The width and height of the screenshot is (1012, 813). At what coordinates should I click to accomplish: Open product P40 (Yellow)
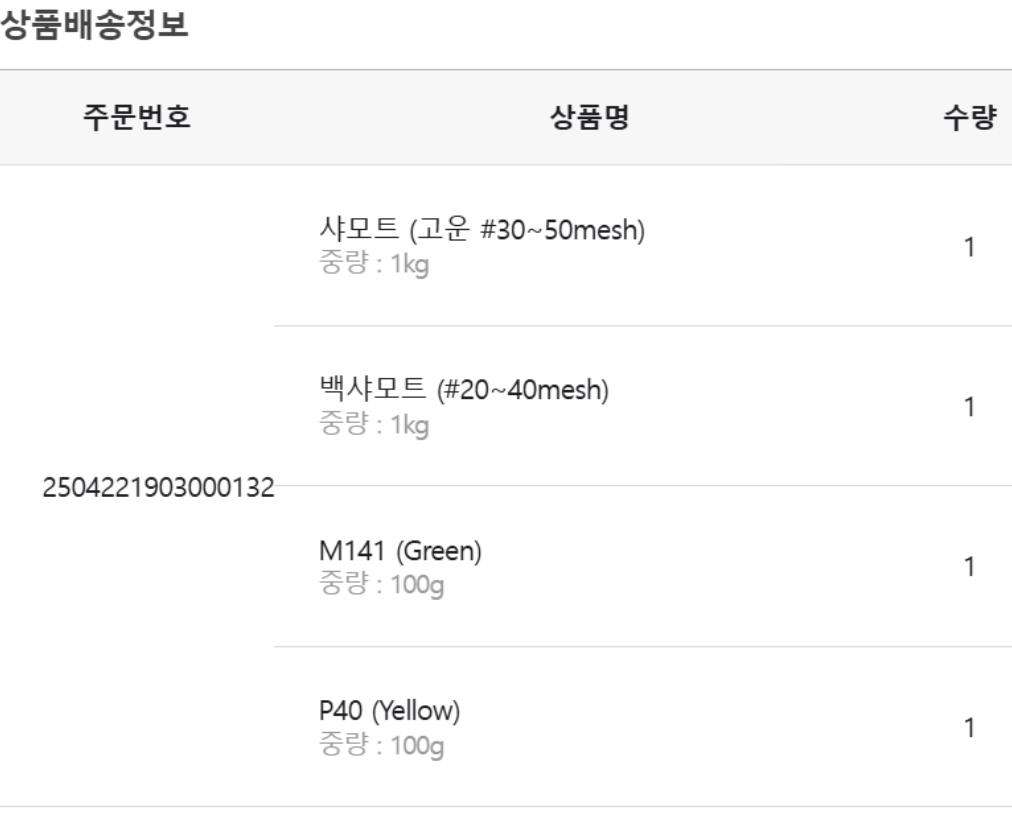tap(389, 710)
